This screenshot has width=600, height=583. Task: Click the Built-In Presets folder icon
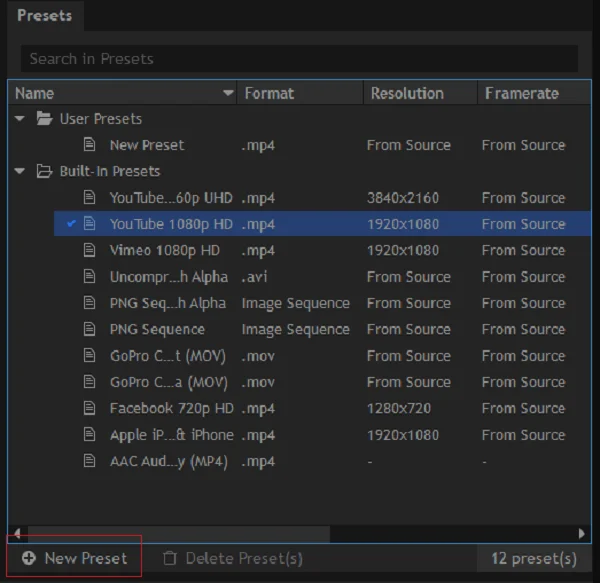click(x=44, y=171)
